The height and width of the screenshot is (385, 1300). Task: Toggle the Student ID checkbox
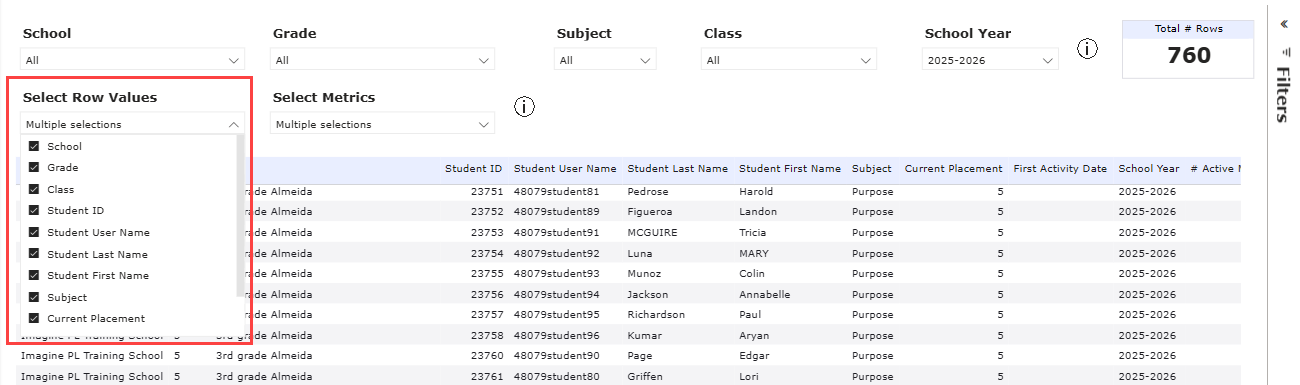pos(34,211)
